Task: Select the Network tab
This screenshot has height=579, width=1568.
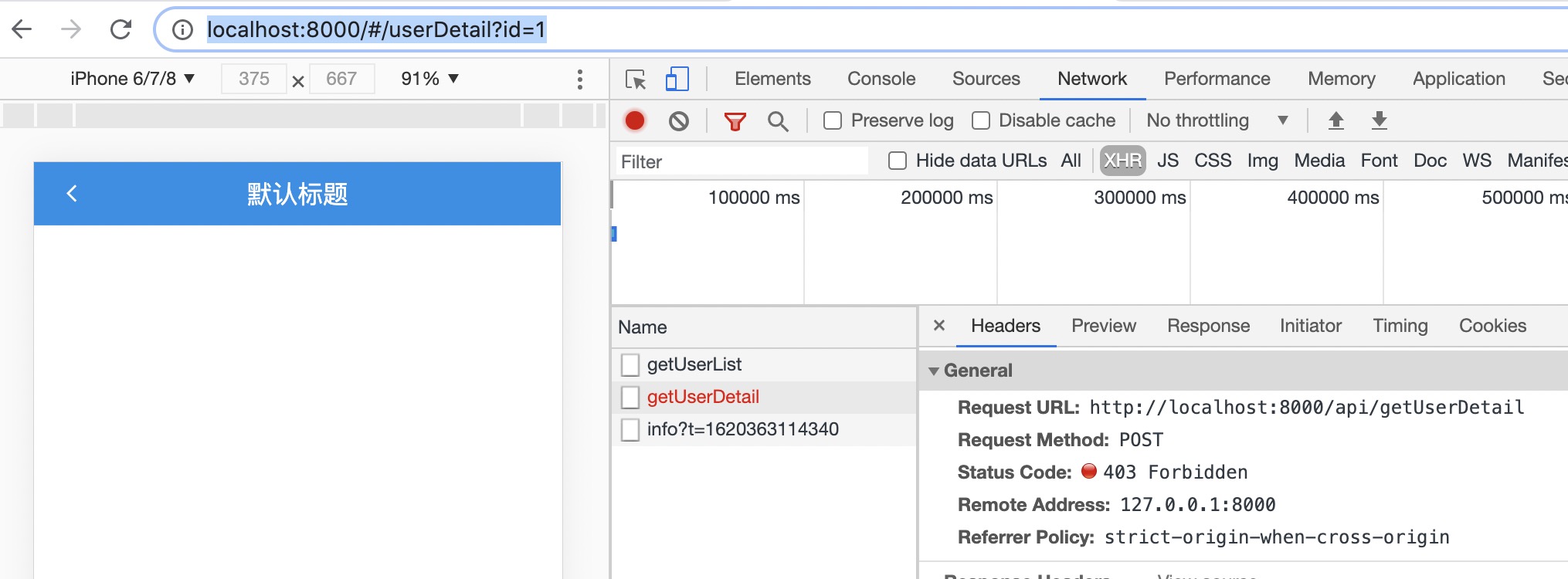Action: [x=1092, y=79]
